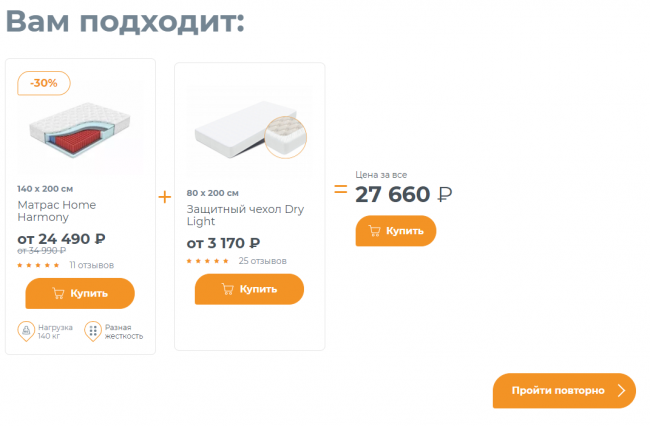View the 25 отзывов reviews link
Viewport: 650px width, 426px height.
262,261
